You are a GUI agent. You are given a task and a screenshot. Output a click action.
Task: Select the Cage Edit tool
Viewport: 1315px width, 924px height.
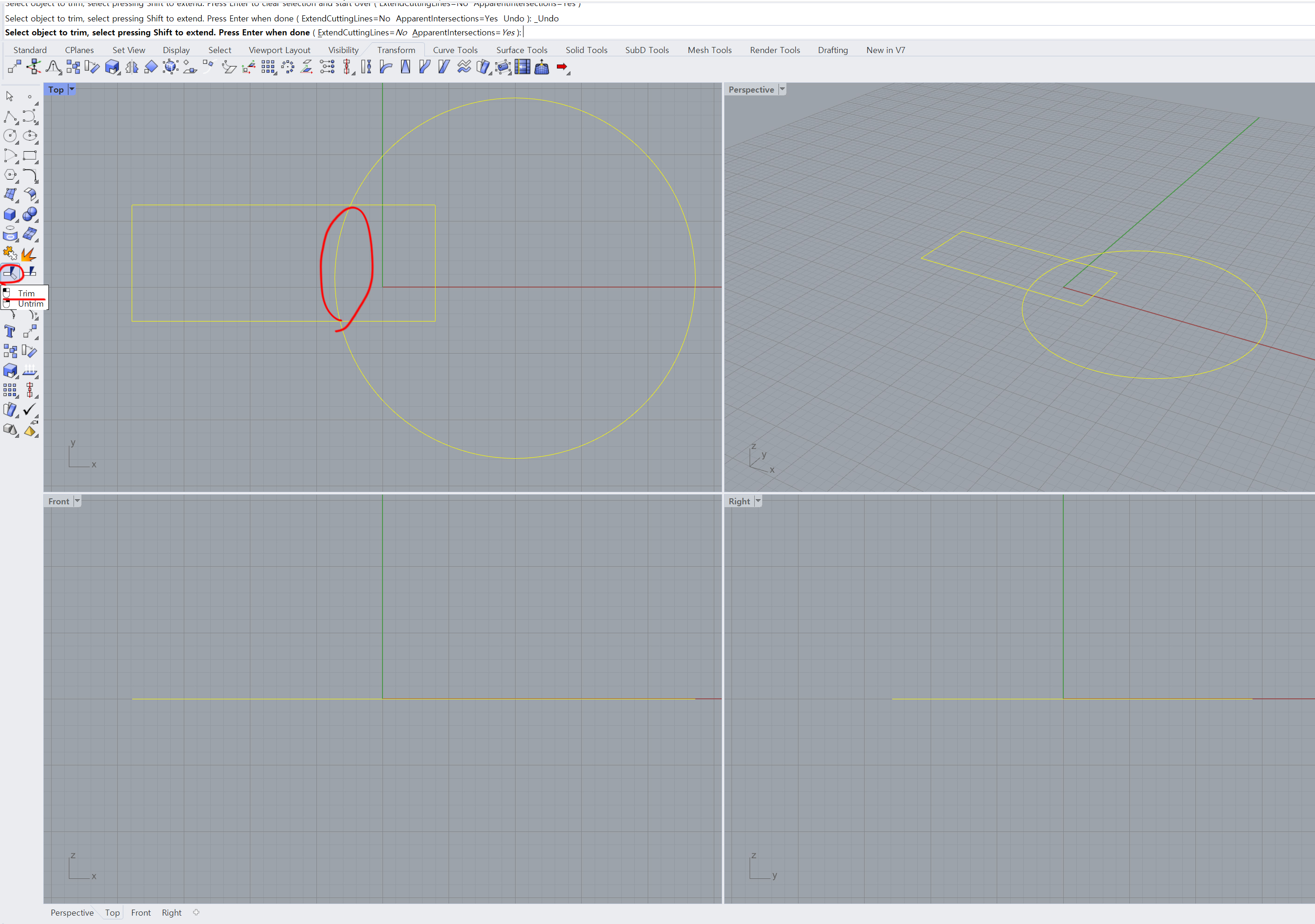pyautogui.click(x=503, y=67)
